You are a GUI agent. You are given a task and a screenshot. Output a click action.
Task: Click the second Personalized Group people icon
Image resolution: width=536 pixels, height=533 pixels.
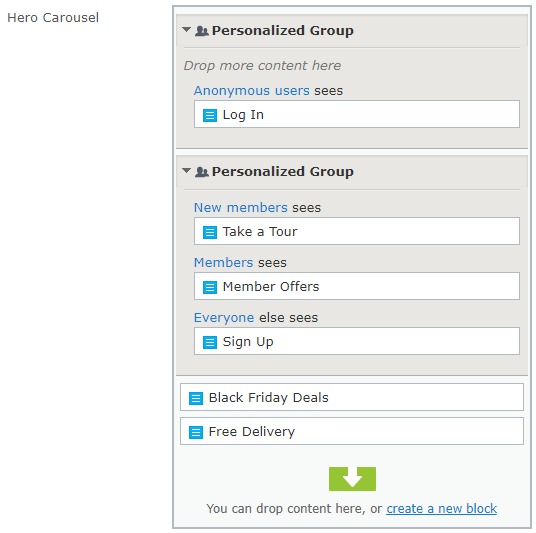point(202,172)
